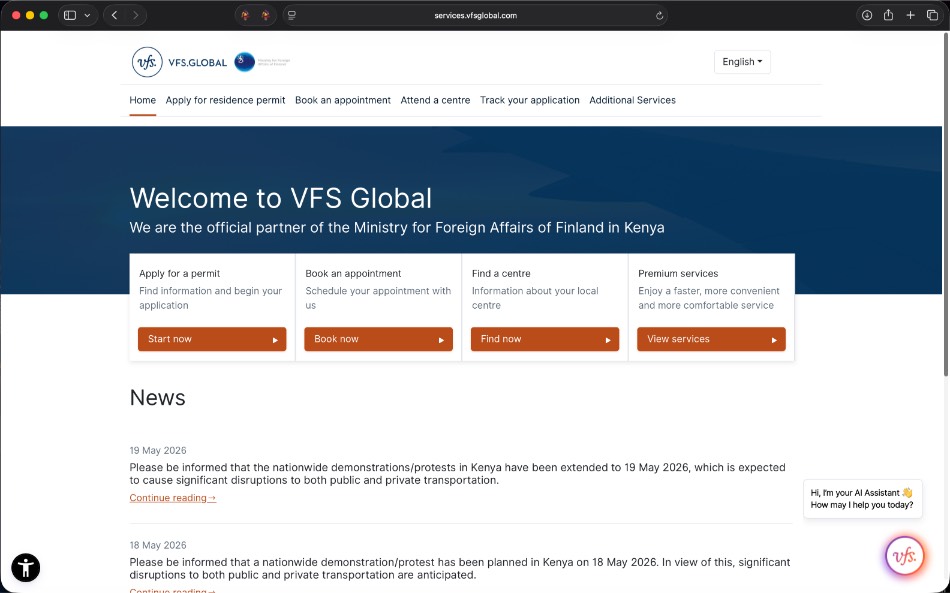Open Apply for residence permit menu item

click(x=225, y=101)
